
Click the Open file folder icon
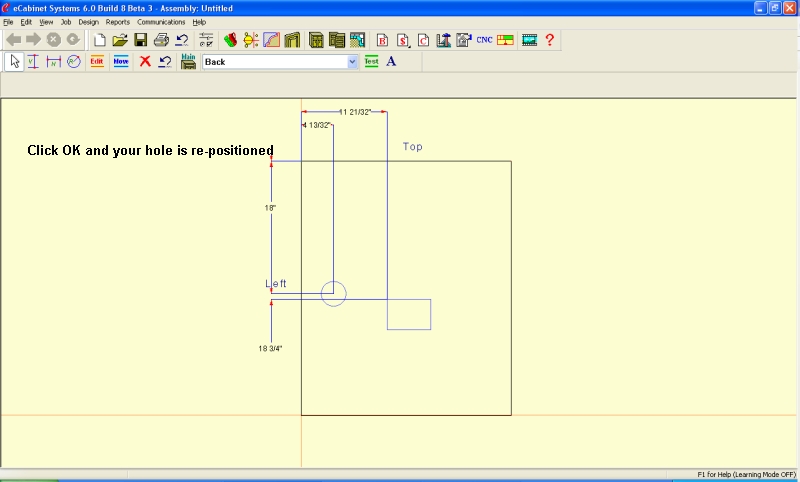pyautogui.click(x=119, y=40)
